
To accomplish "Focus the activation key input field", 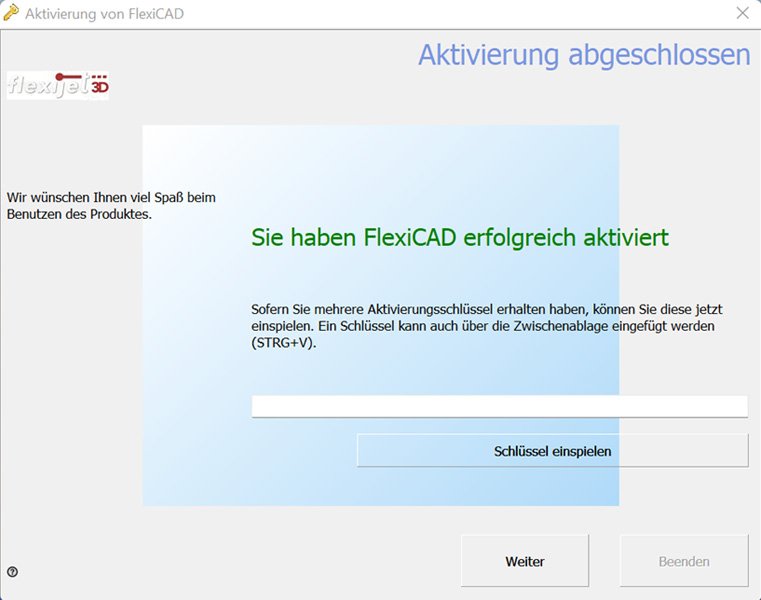I will point(499,406).
